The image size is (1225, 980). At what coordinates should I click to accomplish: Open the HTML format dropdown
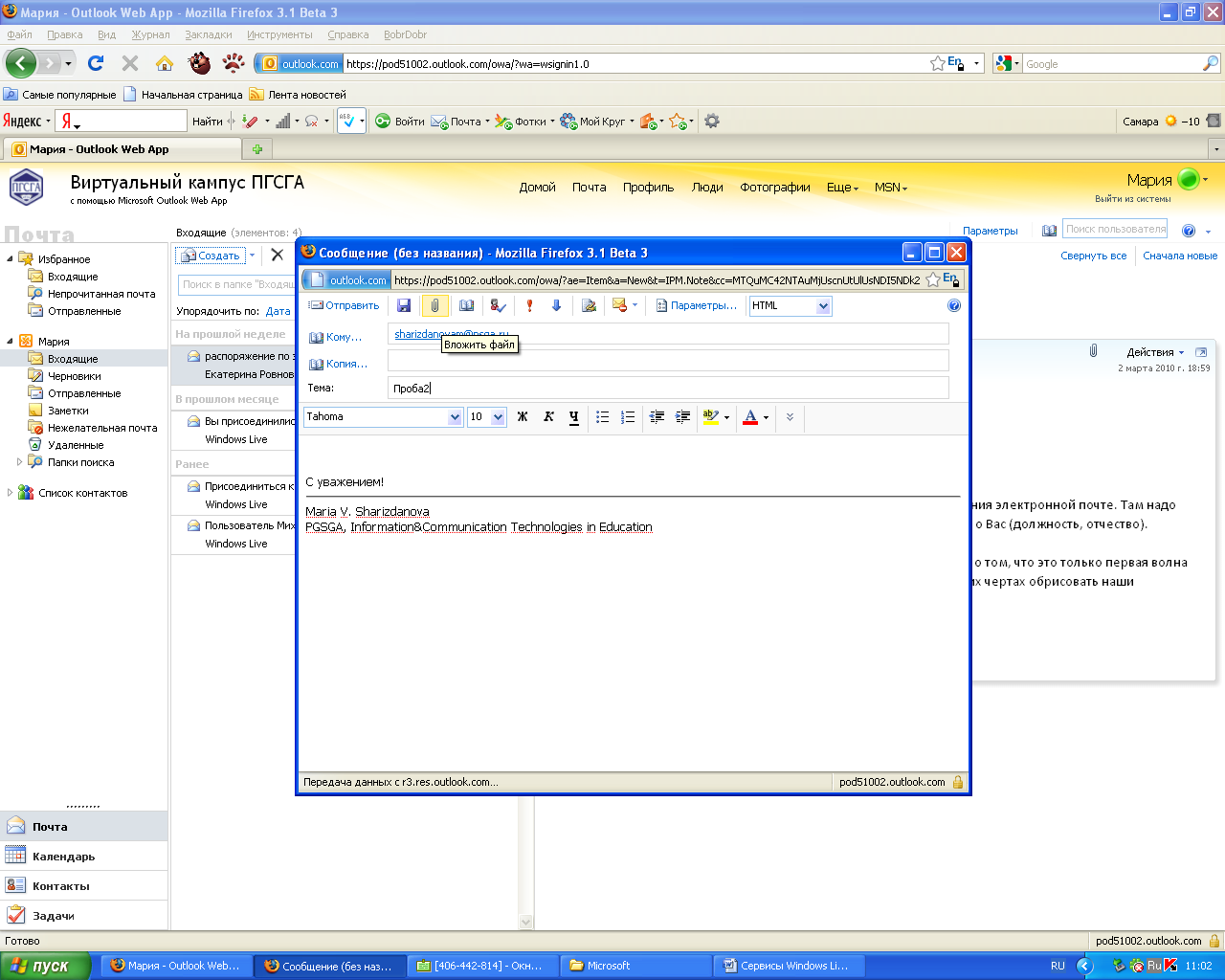823,306
